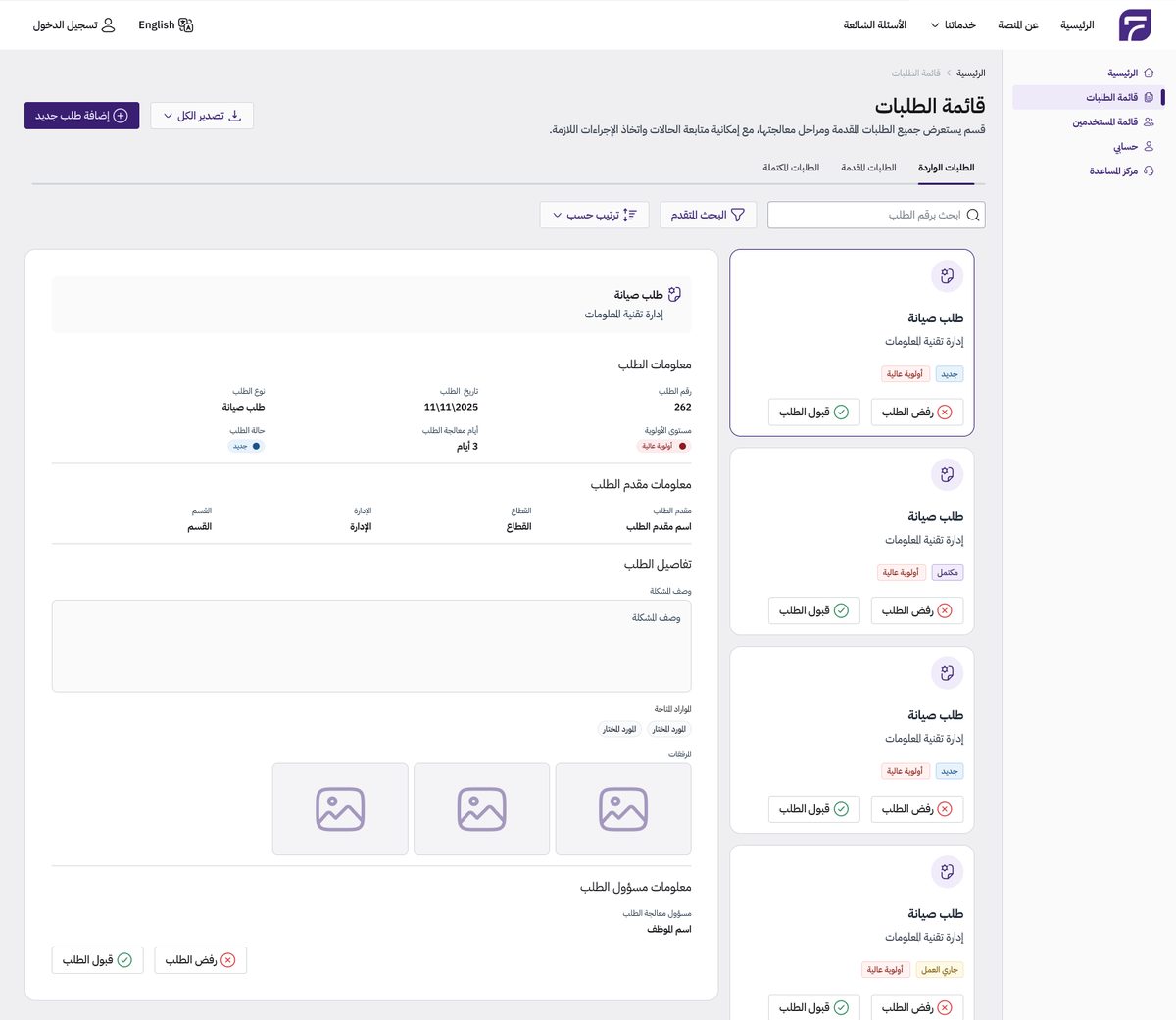
Task: Accept the request on the جاري العمل card
Action: click(x=814, y=1007)
